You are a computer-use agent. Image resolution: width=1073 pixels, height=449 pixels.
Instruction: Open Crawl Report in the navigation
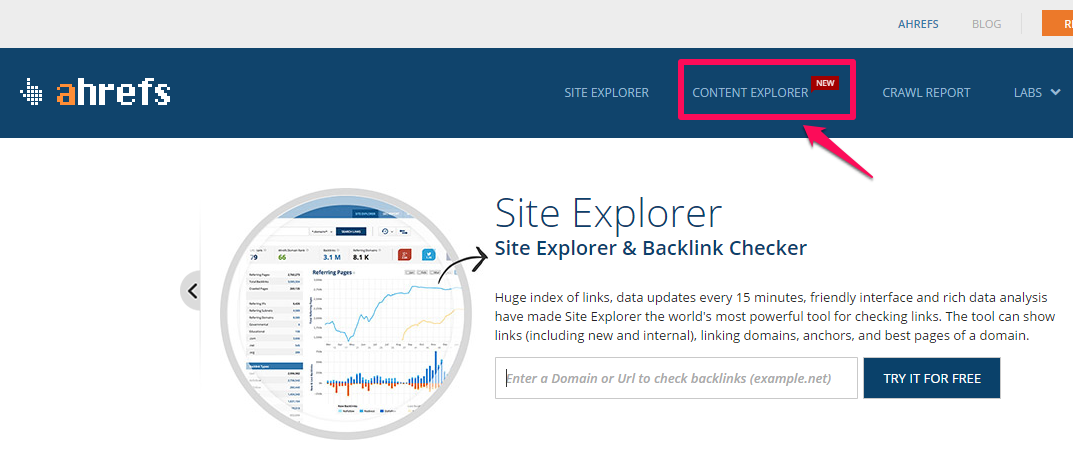(926, 92)
